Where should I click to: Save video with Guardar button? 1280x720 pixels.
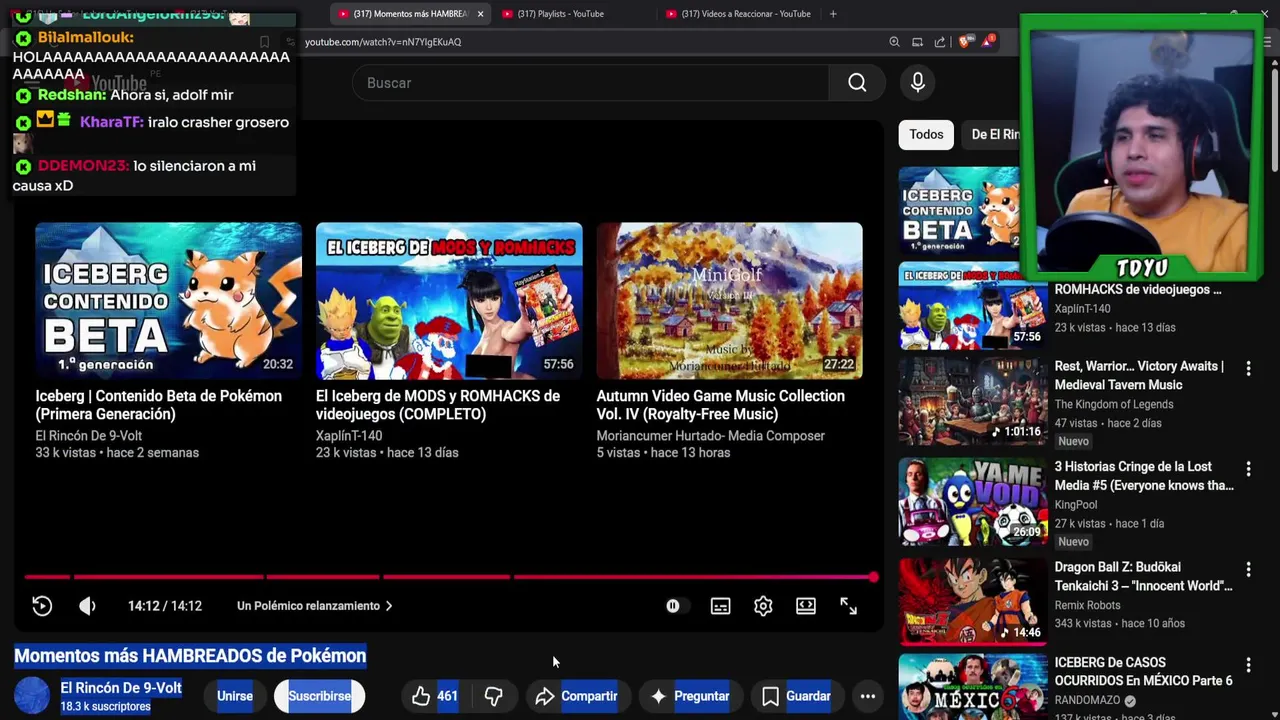pyautogui.click(x=796, y=696)
